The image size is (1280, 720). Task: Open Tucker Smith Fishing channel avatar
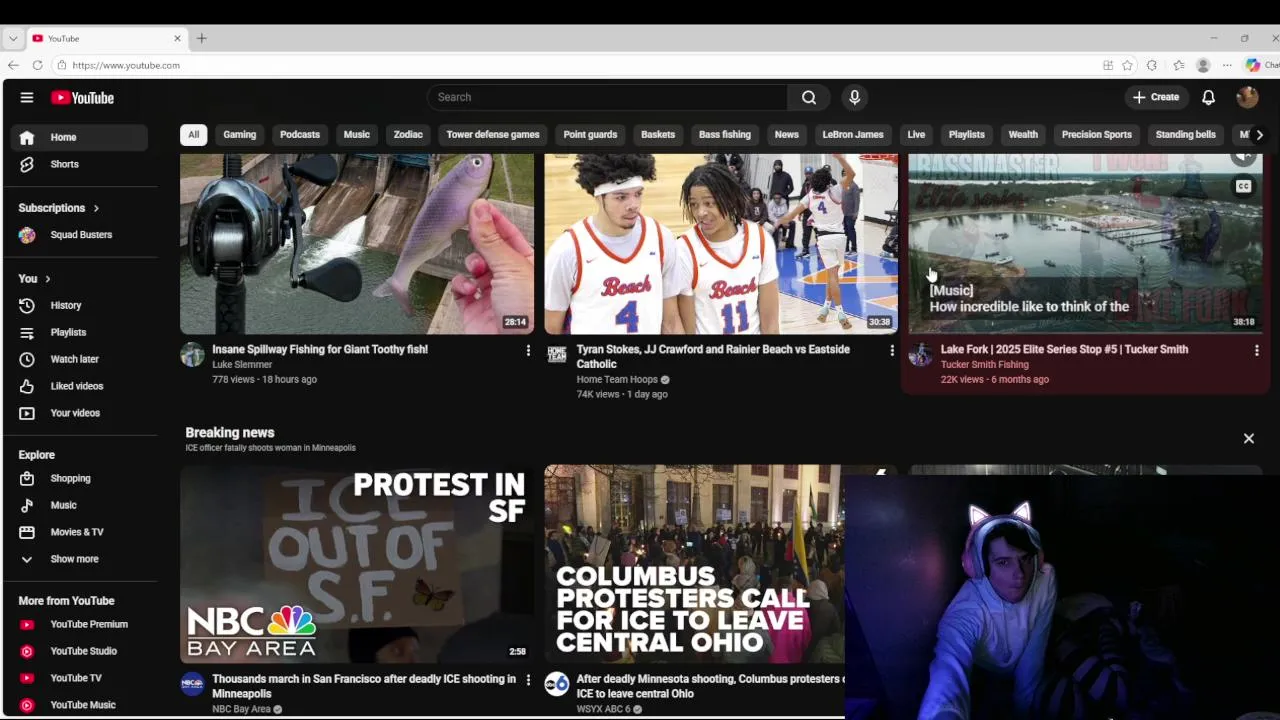tap(920, 354)
